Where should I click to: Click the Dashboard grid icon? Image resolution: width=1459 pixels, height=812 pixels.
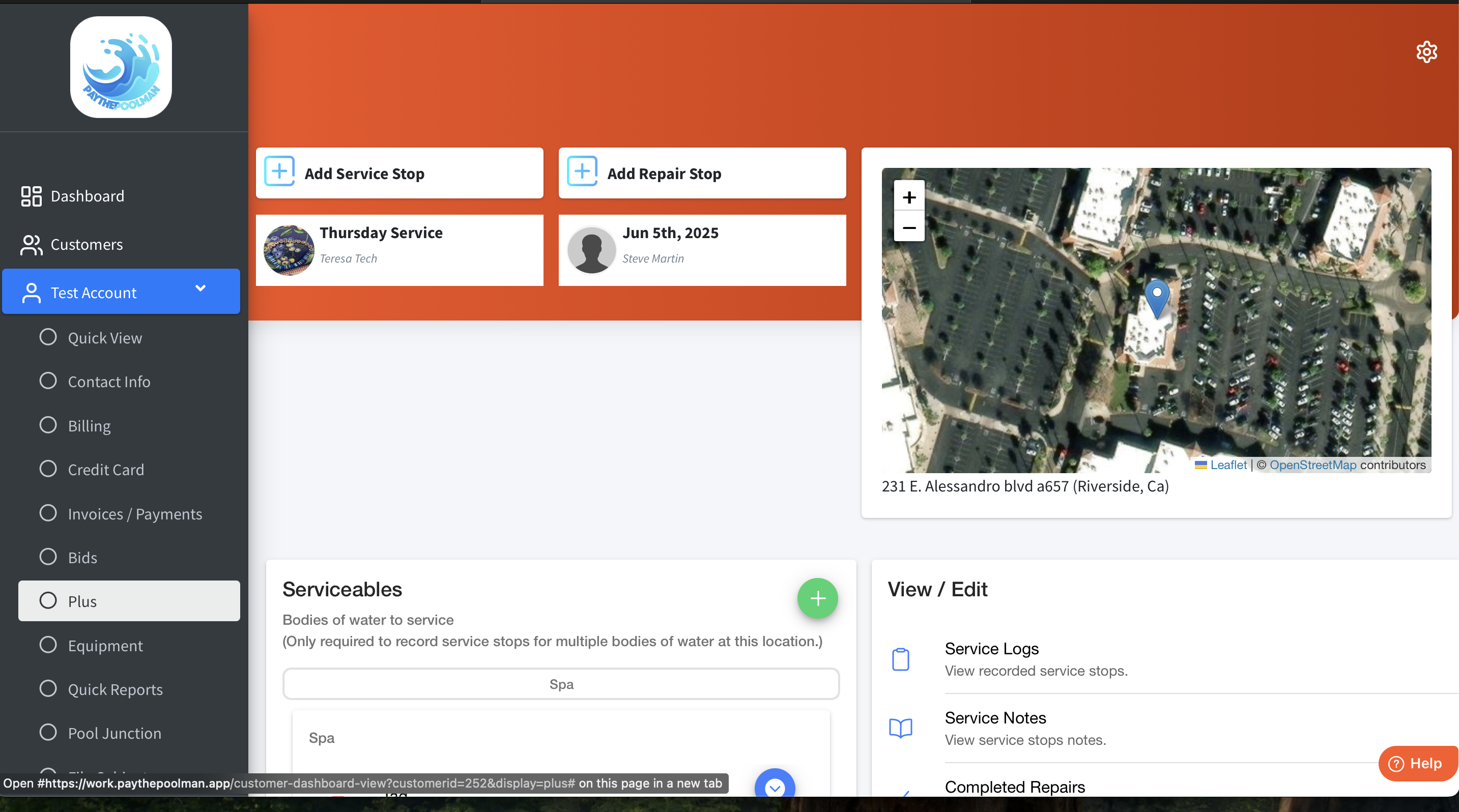pos(31,196)
